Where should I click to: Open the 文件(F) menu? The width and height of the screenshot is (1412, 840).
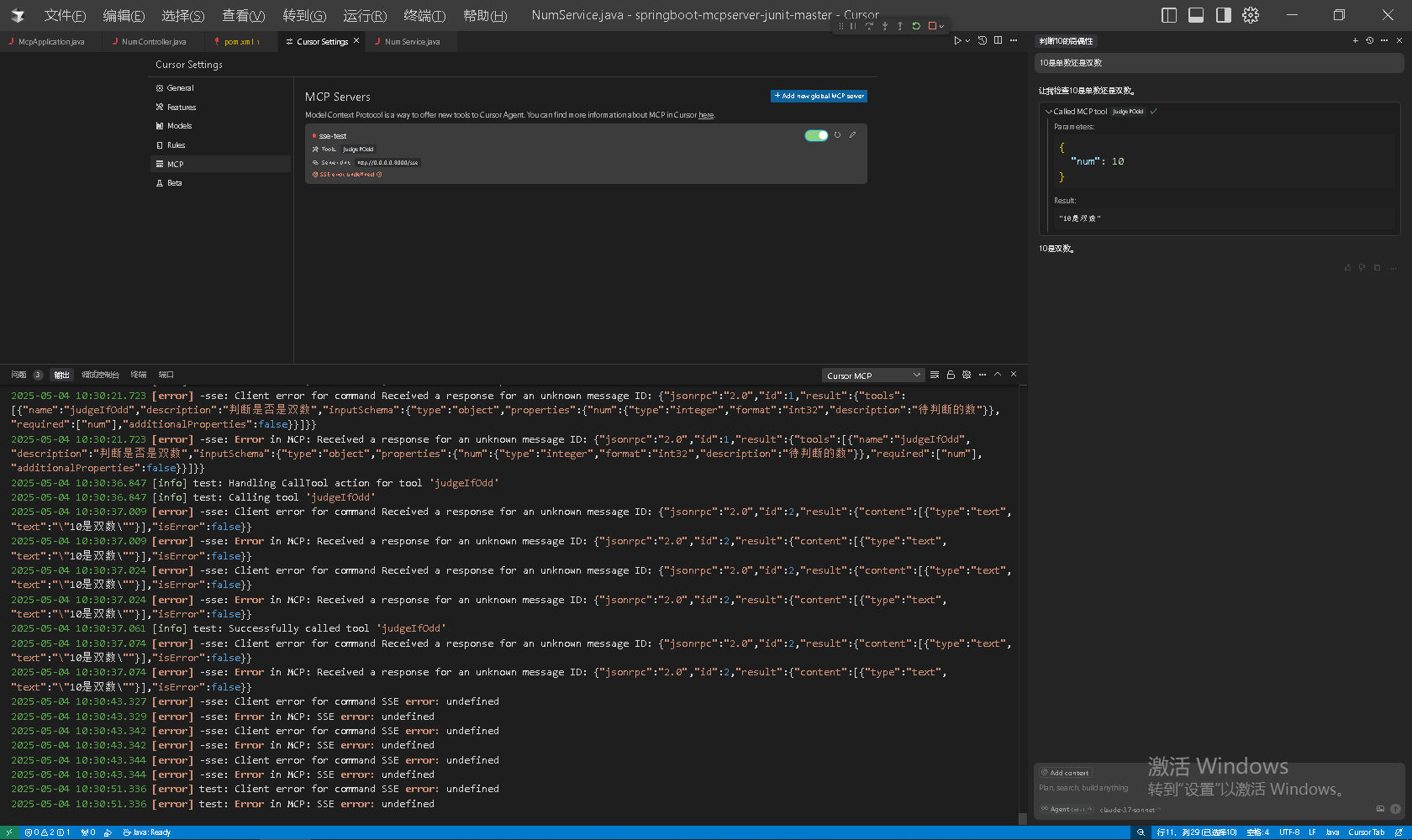click(x=65, y=15)
